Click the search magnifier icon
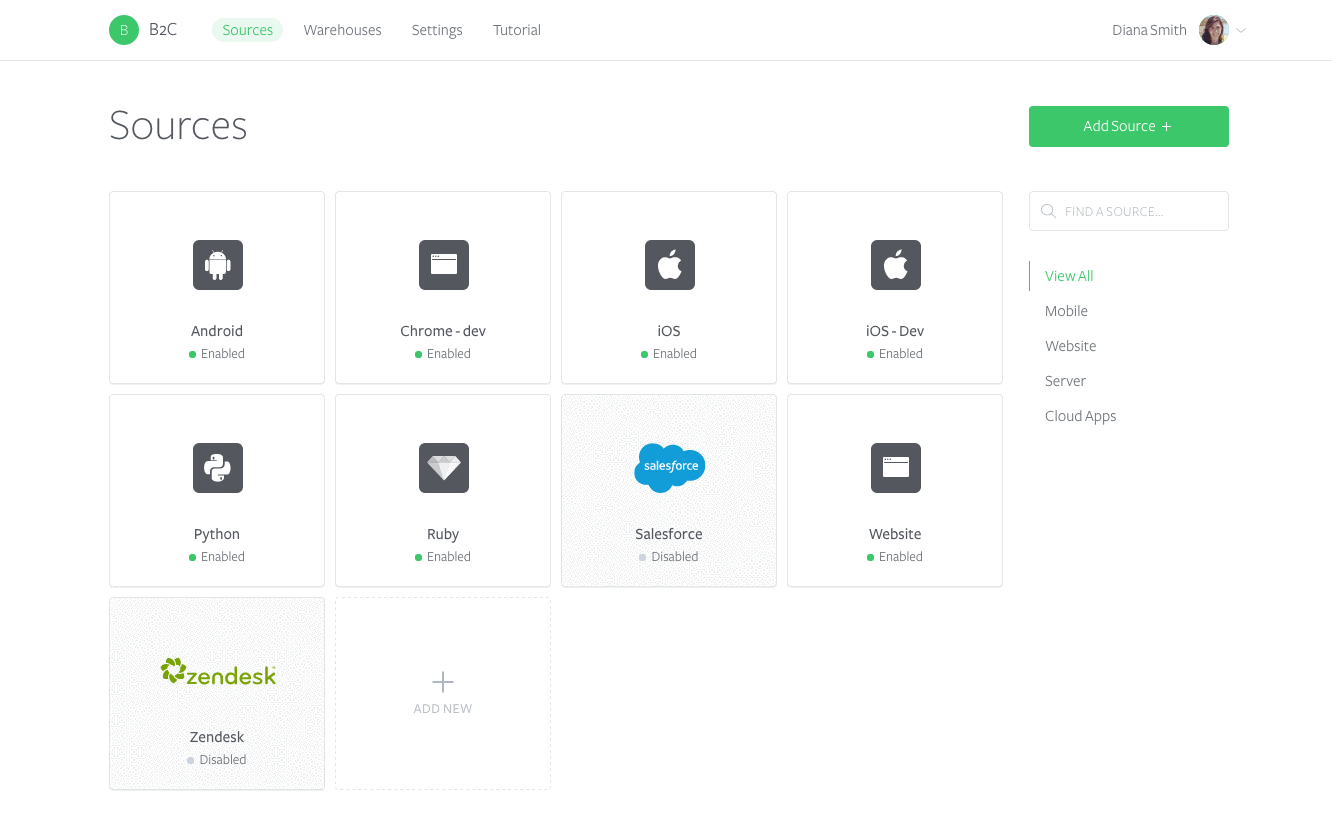 point(1048,211)
